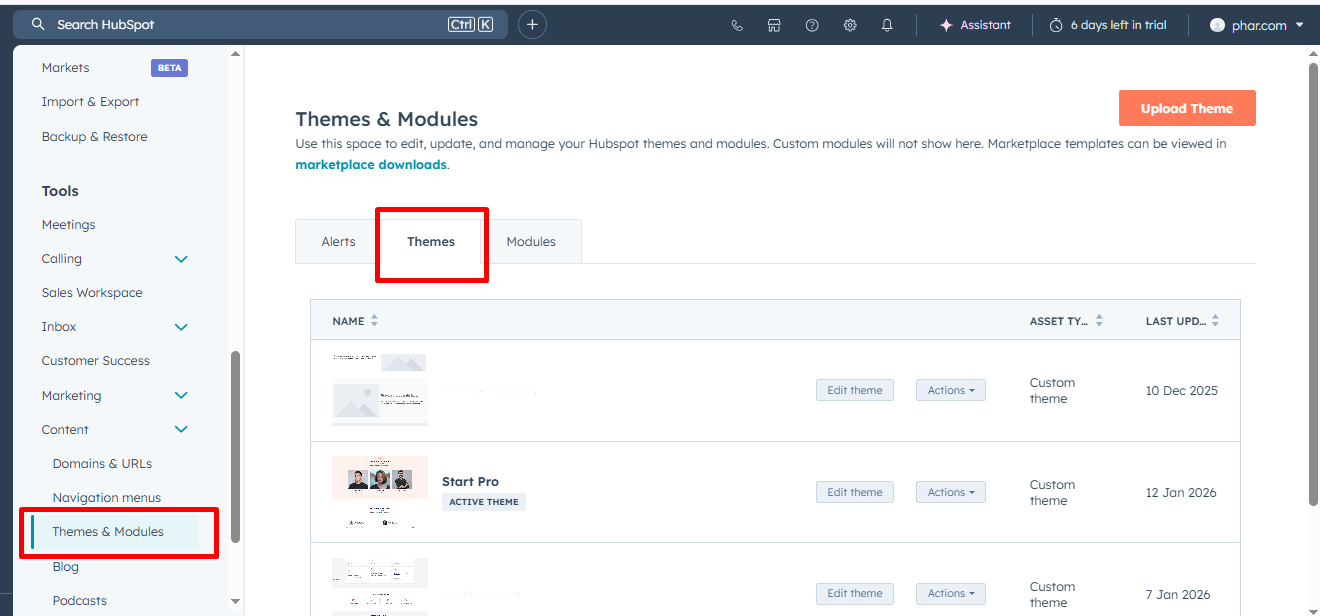Click the Start Pro theme thumbnail
The height and width of the screenshot is (616, 1320).
pyautogui.click(x=380, y=491)
